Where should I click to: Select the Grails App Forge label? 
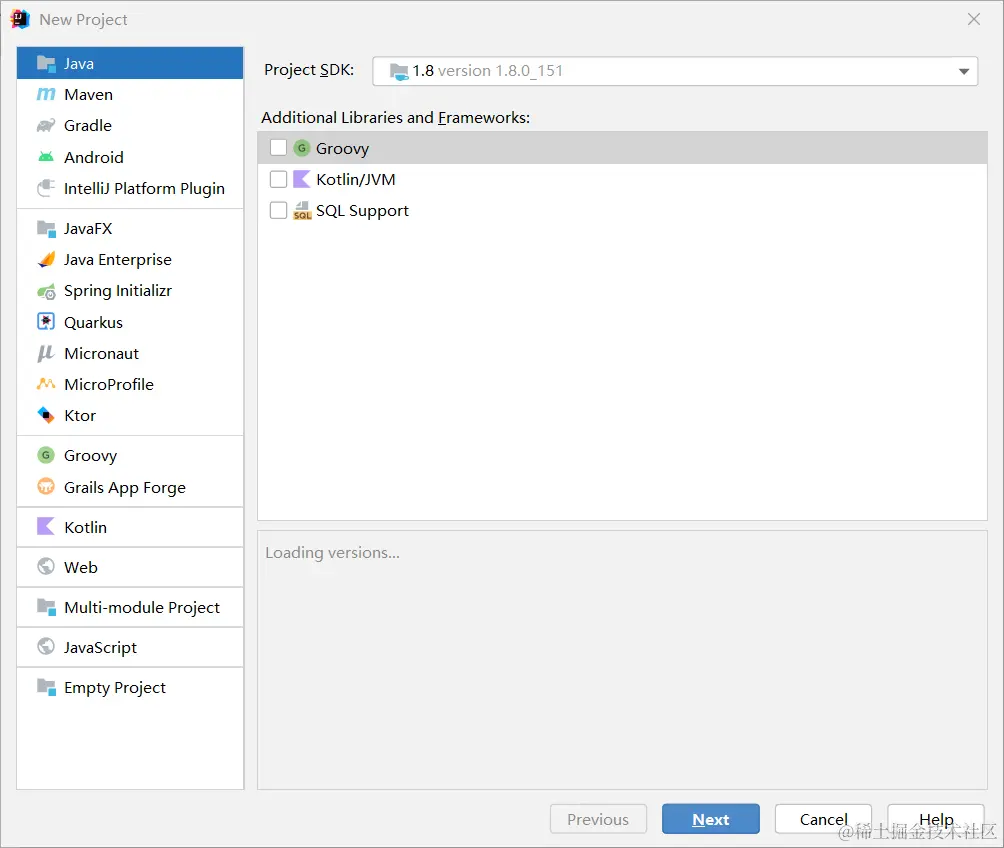[125, 488]
